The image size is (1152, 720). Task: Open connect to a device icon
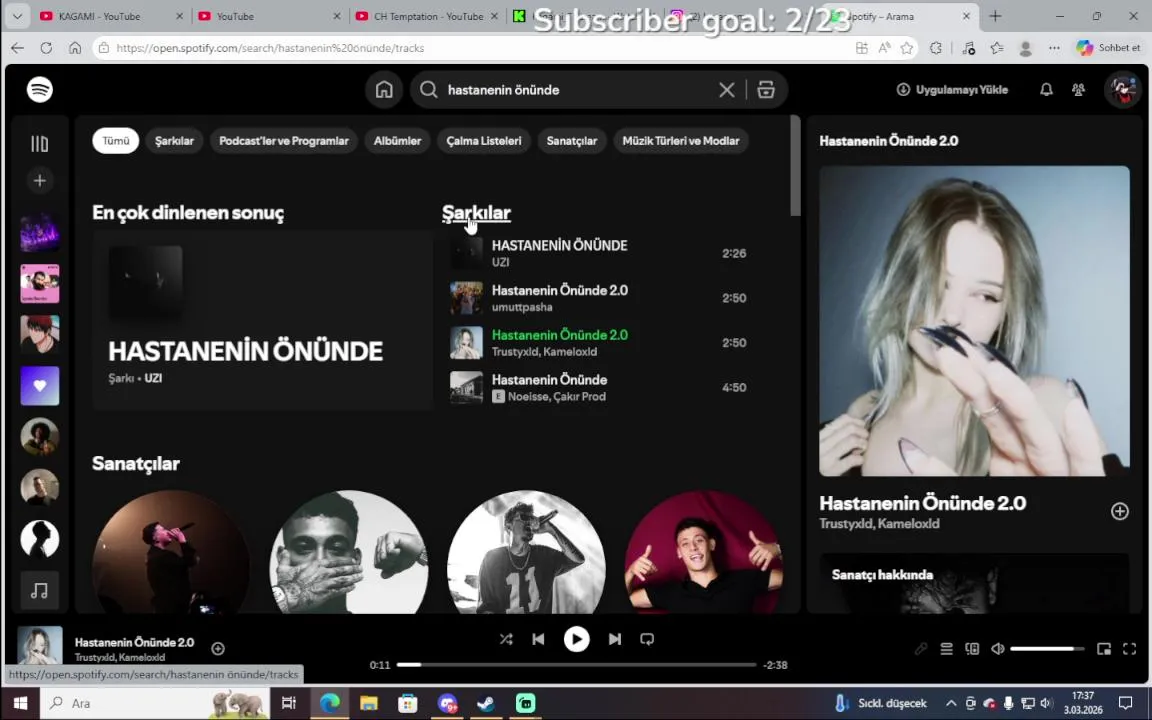(x=972, y=649)
